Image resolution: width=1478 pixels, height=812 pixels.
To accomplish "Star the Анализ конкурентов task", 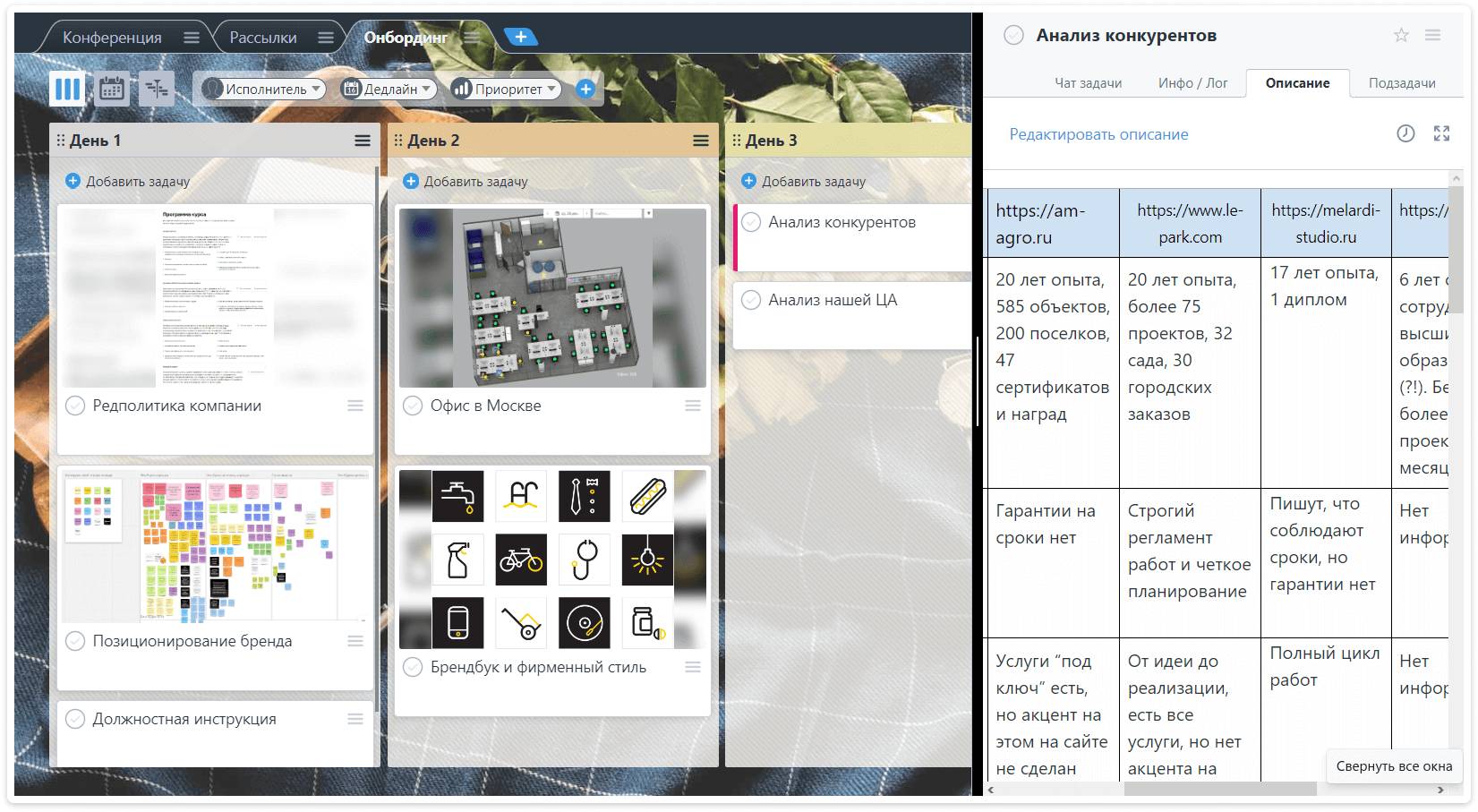I will (1401, 36).
